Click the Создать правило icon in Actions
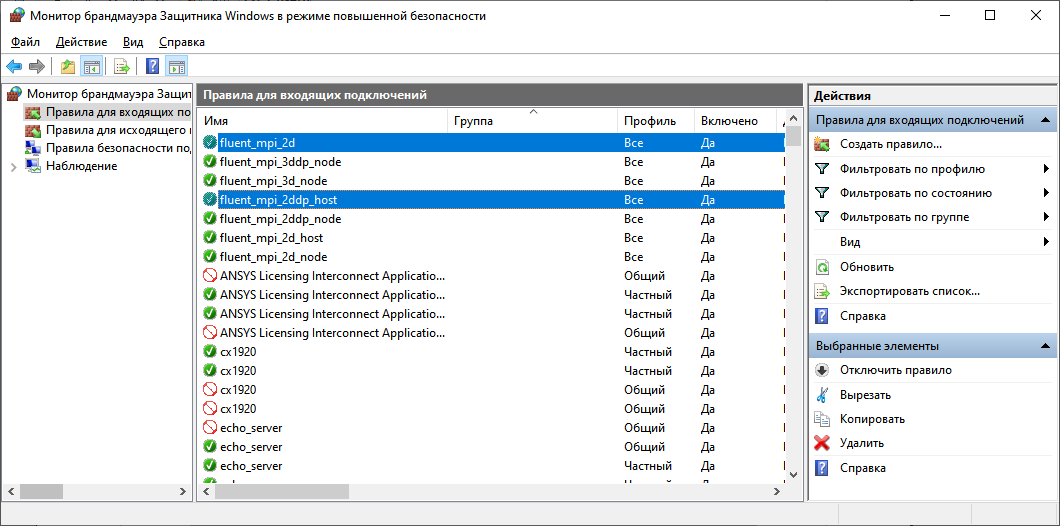1060x526 pixels. [x=822, y=145]
